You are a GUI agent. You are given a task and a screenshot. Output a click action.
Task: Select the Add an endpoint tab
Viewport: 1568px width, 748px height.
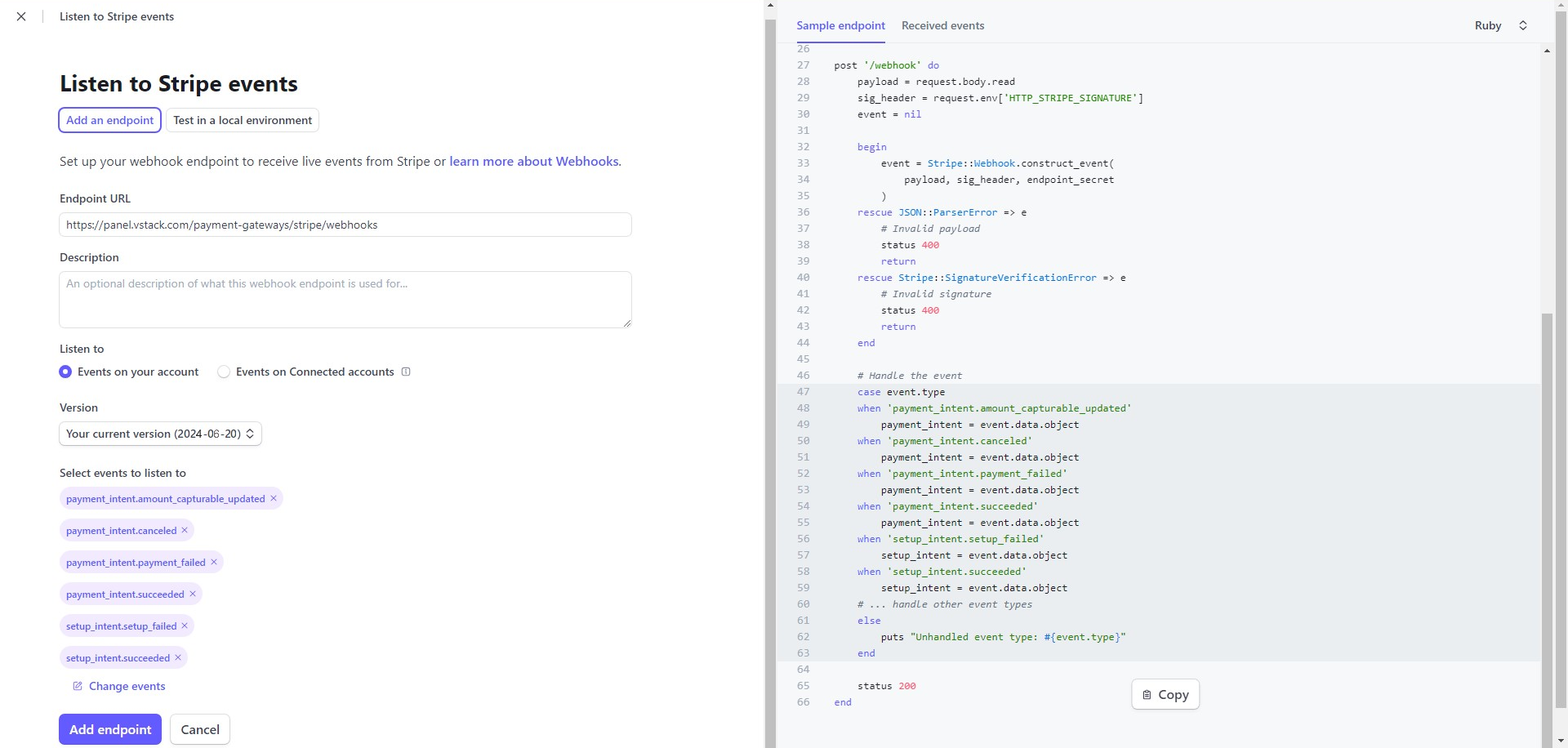point(109,120)
